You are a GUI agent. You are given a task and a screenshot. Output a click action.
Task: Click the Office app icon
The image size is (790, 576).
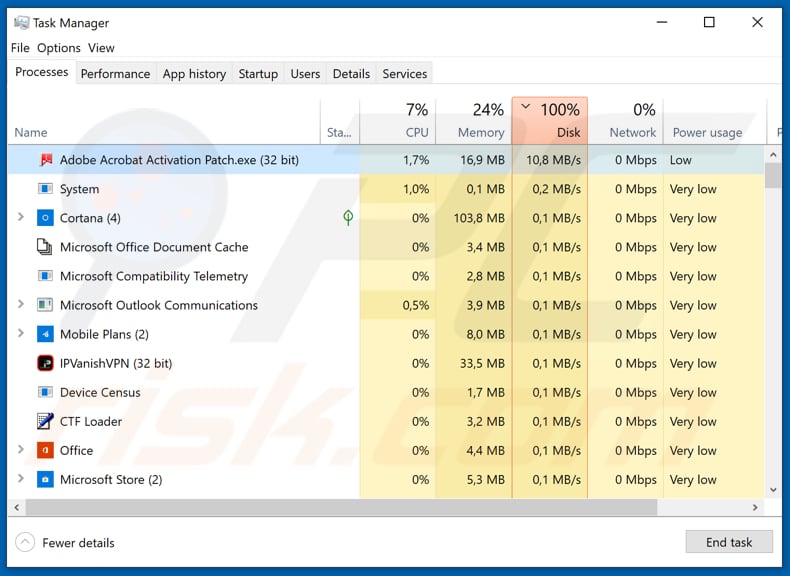click(x=45, y=450)
